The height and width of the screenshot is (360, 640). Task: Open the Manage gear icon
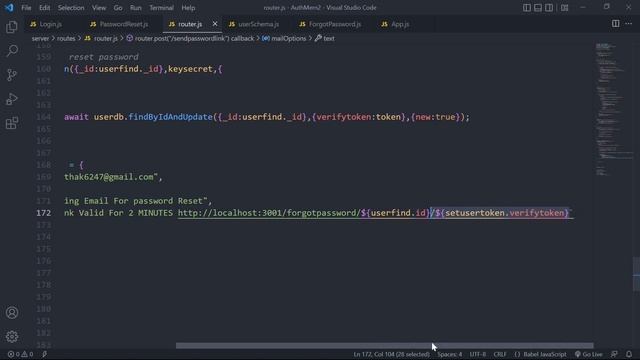point(12,337)
